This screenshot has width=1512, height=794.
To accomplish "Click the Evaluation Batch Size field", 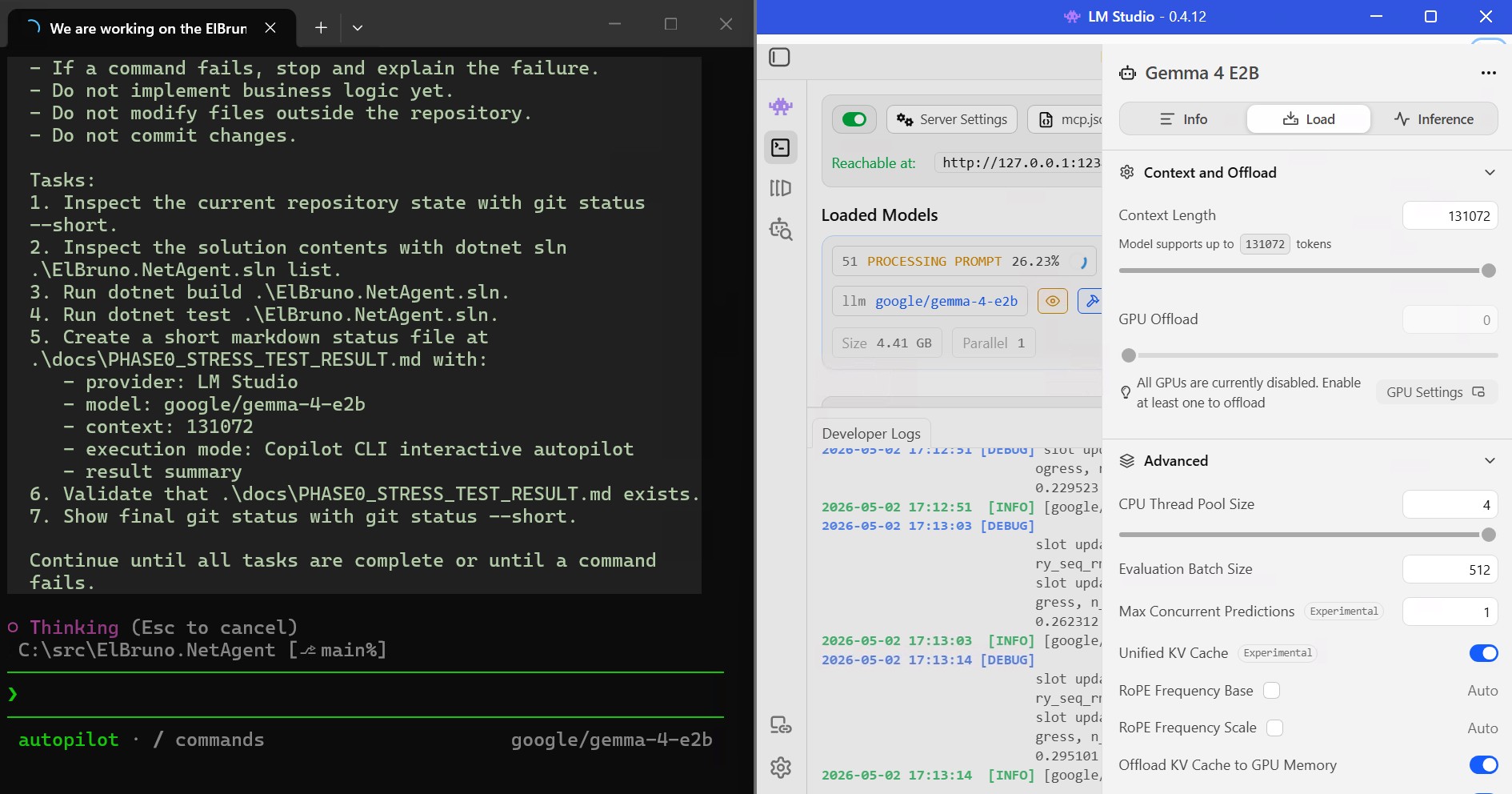I will [1450, 569].
